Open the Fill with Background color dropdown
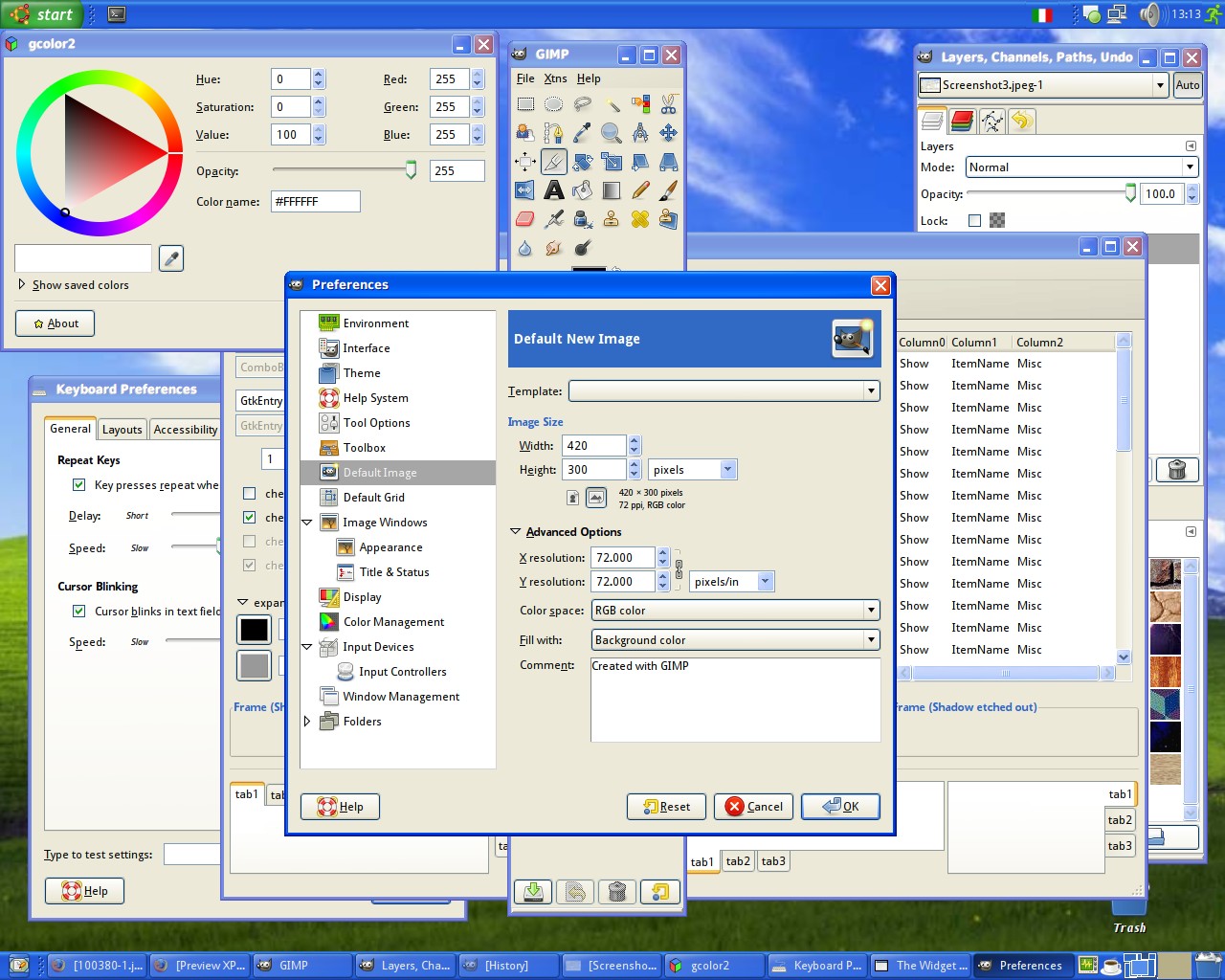Image resolution: width=1225 pixels, height=980 pixels. click(x=735, y=640)
